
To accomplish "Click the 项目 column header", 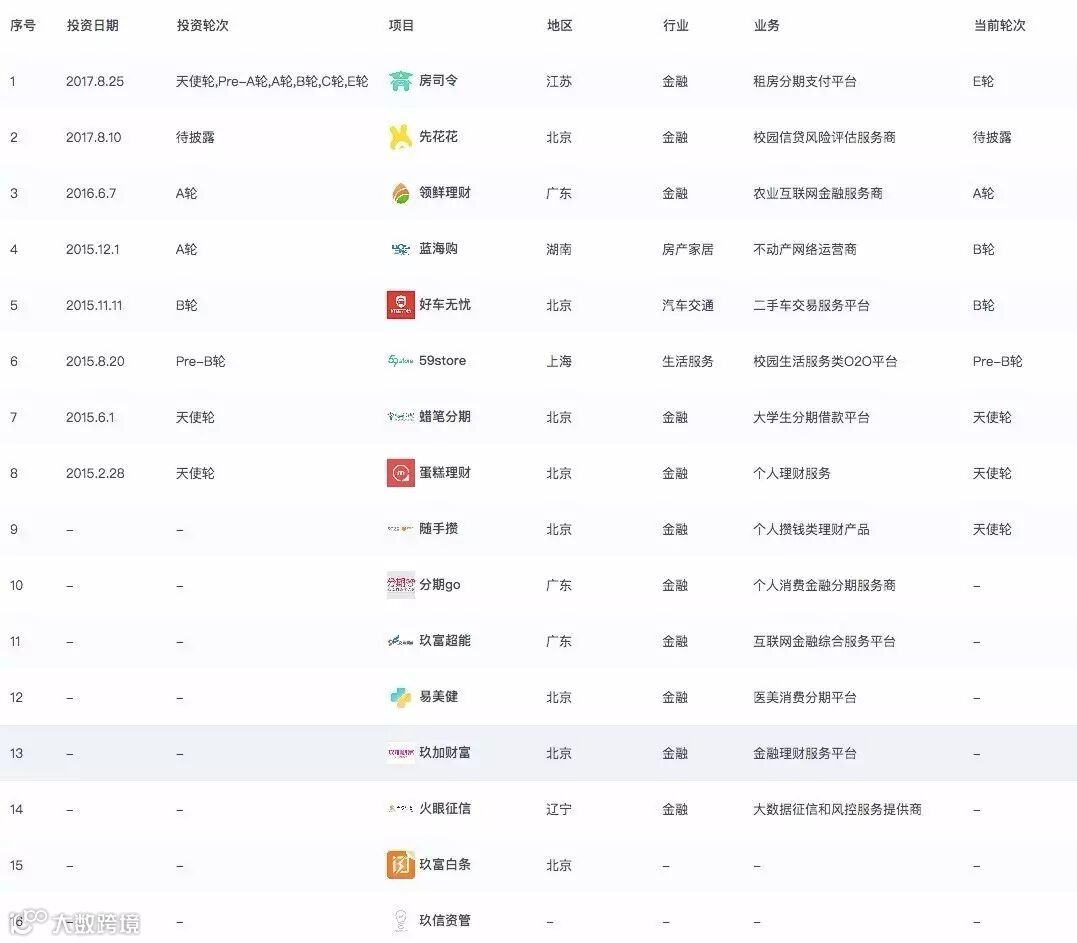I will point(401,25).
